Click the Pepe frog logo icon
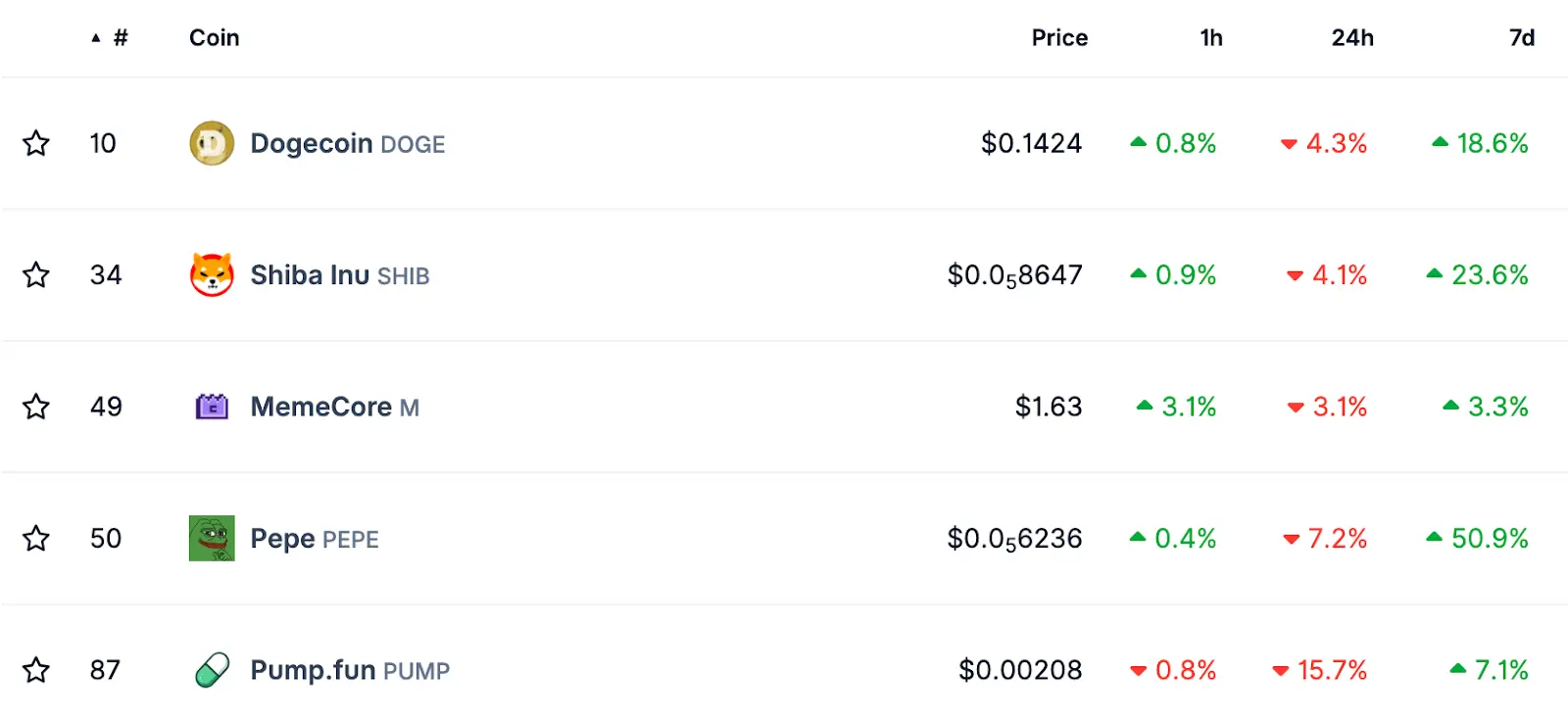This screenshot has height=723, width=1568. (x=212, y=538)
